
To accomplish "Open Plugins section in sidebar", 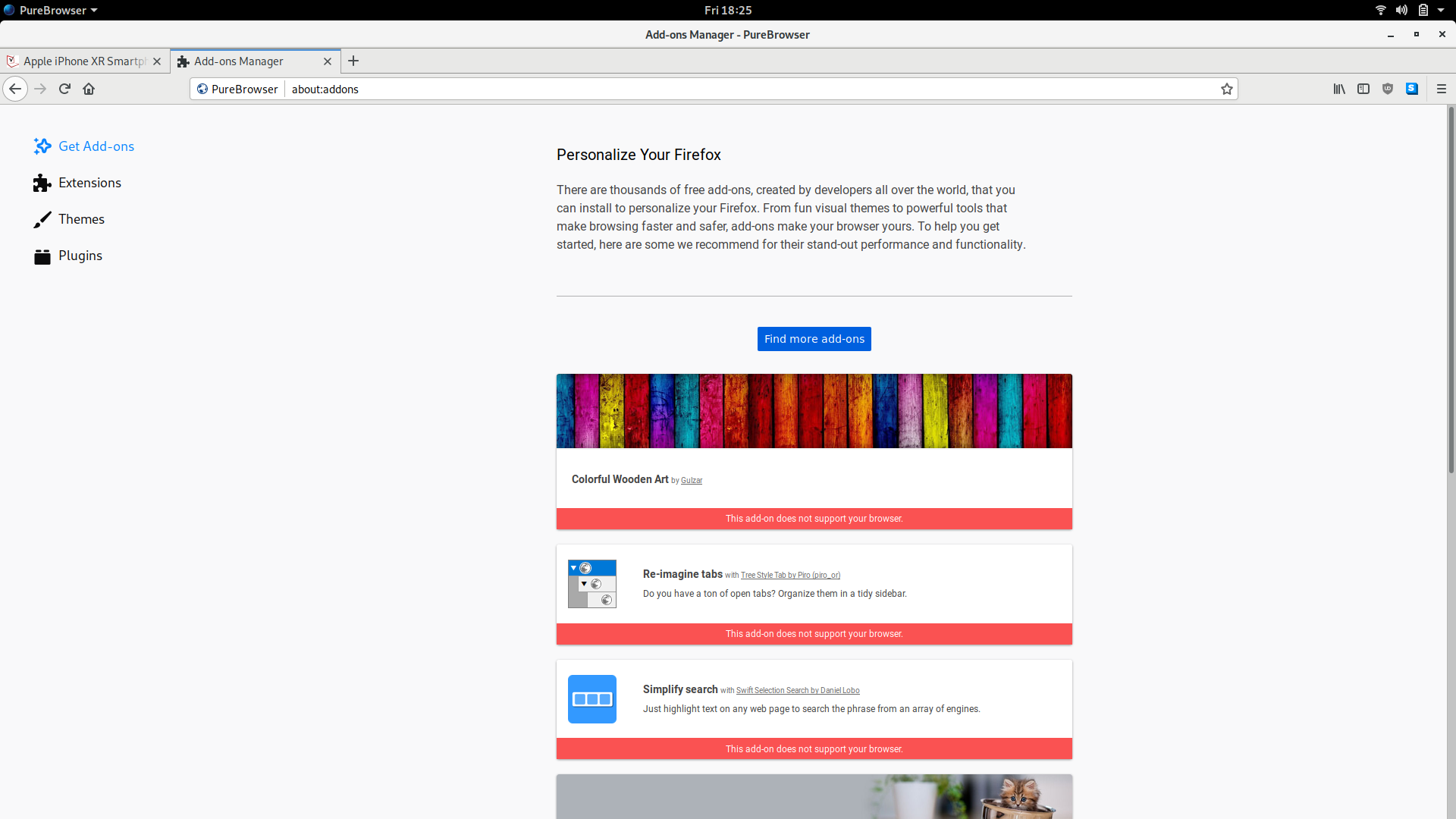I will pyautogui.click(x=80, y=256).
